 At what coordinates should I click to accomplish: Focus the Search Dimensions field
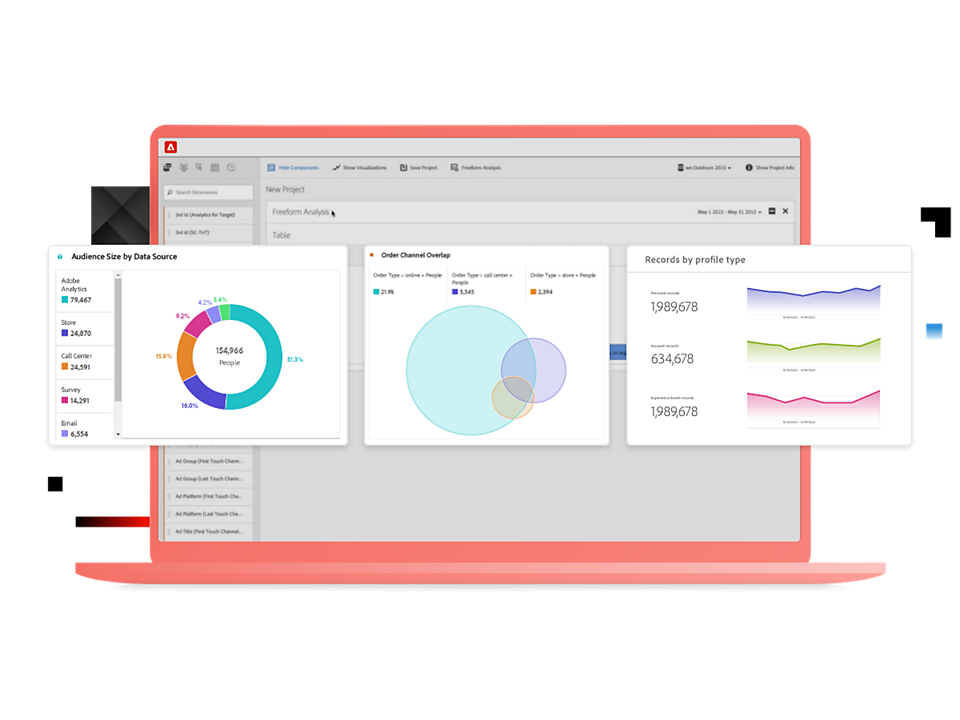(208, 192)
